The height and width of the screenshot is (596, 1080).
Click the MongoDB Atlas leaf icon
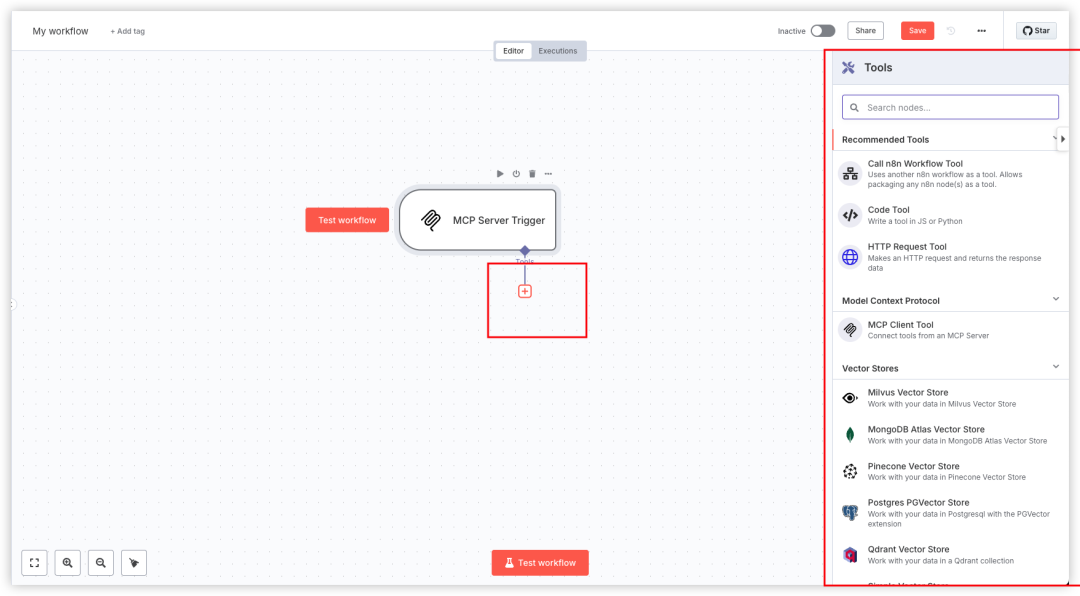coord(851,435)
